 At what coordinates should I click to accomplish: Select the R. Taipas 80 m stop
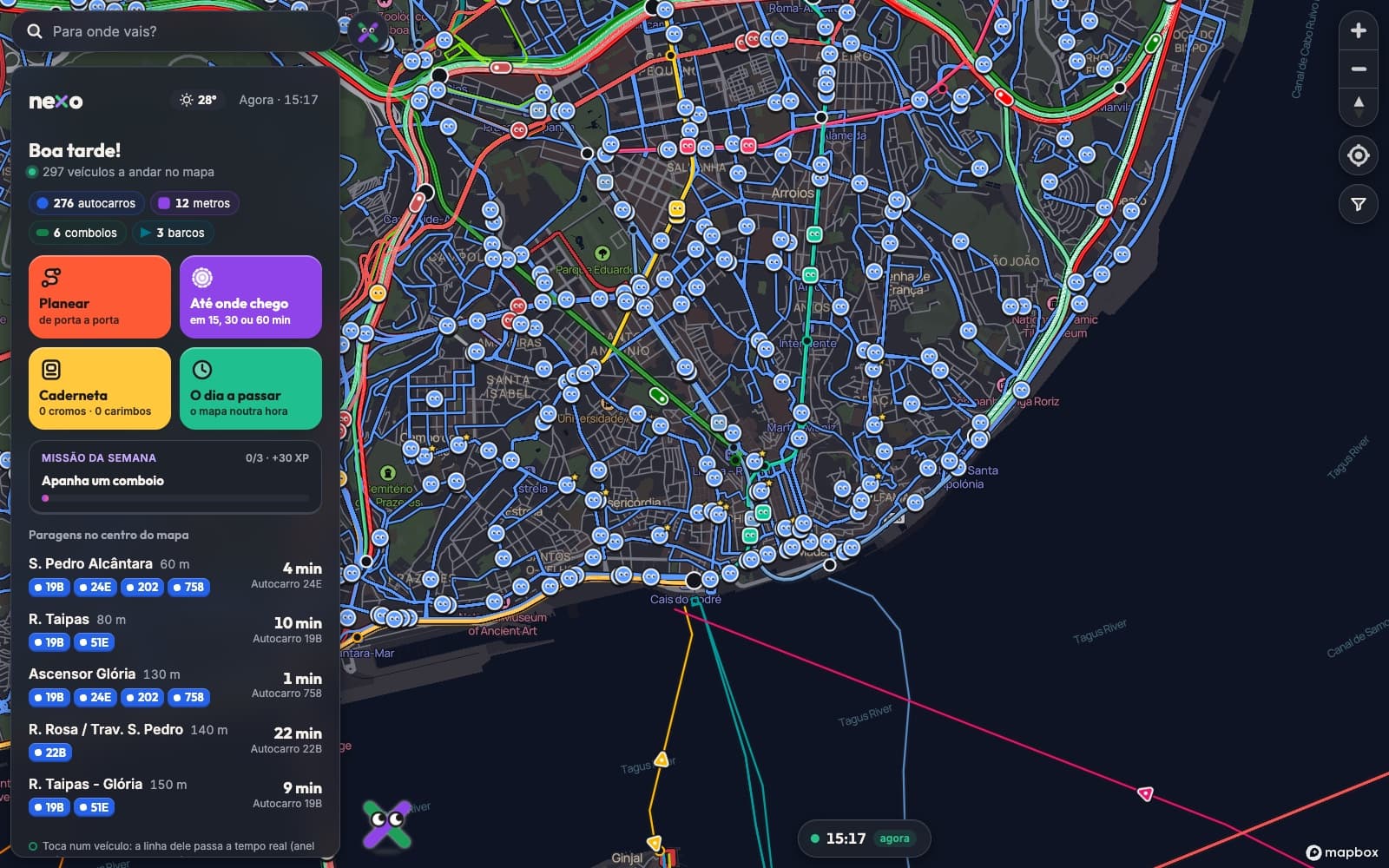175,630
